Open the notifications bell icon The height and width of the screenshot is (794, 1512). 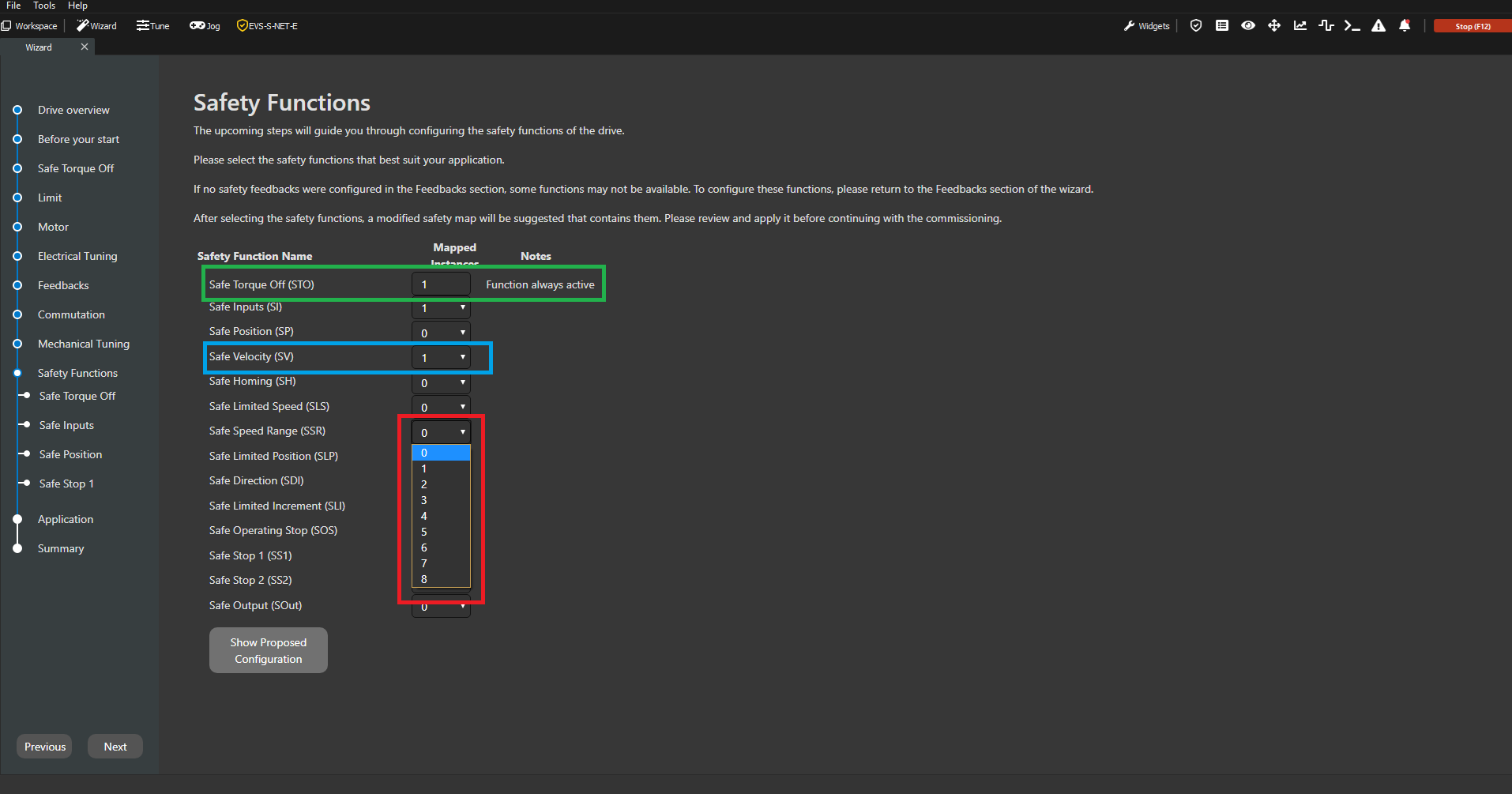click(x=1405, y=26)
